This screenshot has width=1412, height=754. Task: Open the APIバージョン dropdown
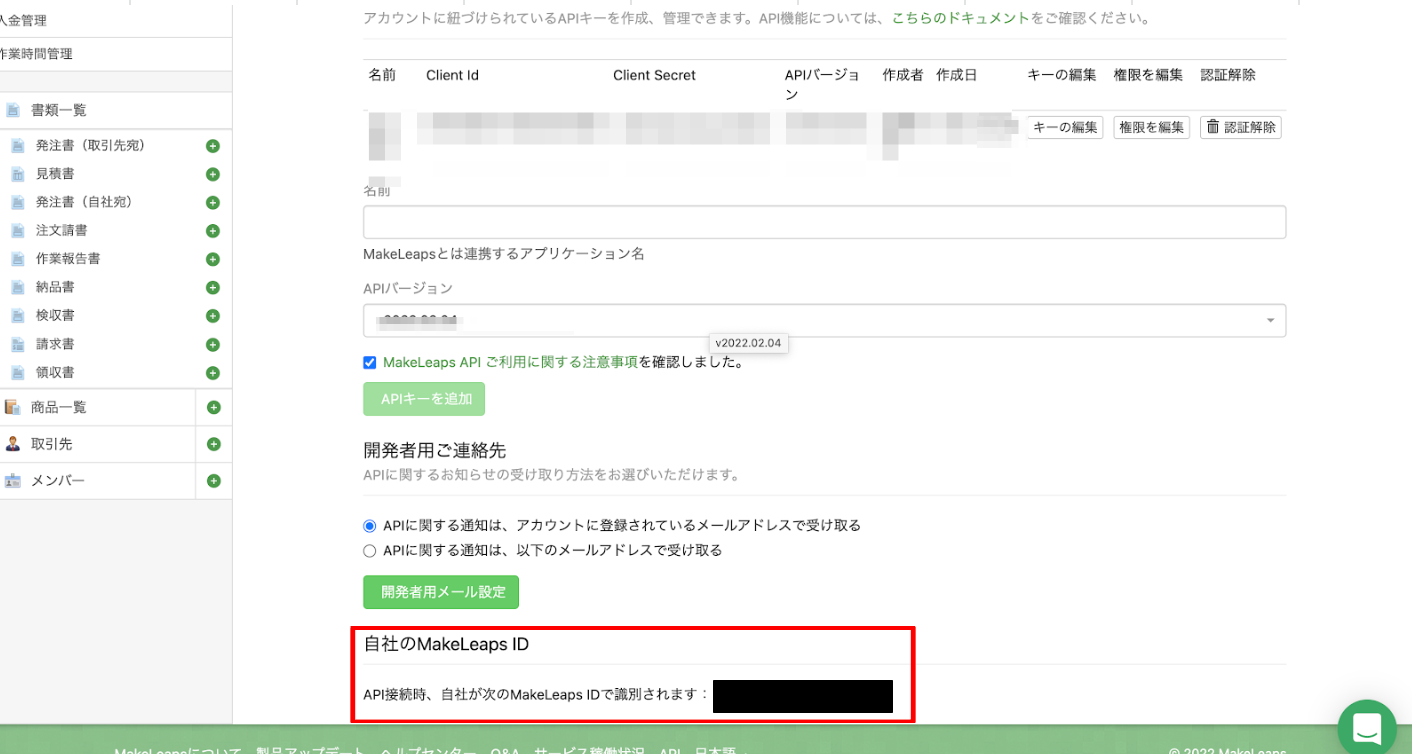[x=824, y=321]
